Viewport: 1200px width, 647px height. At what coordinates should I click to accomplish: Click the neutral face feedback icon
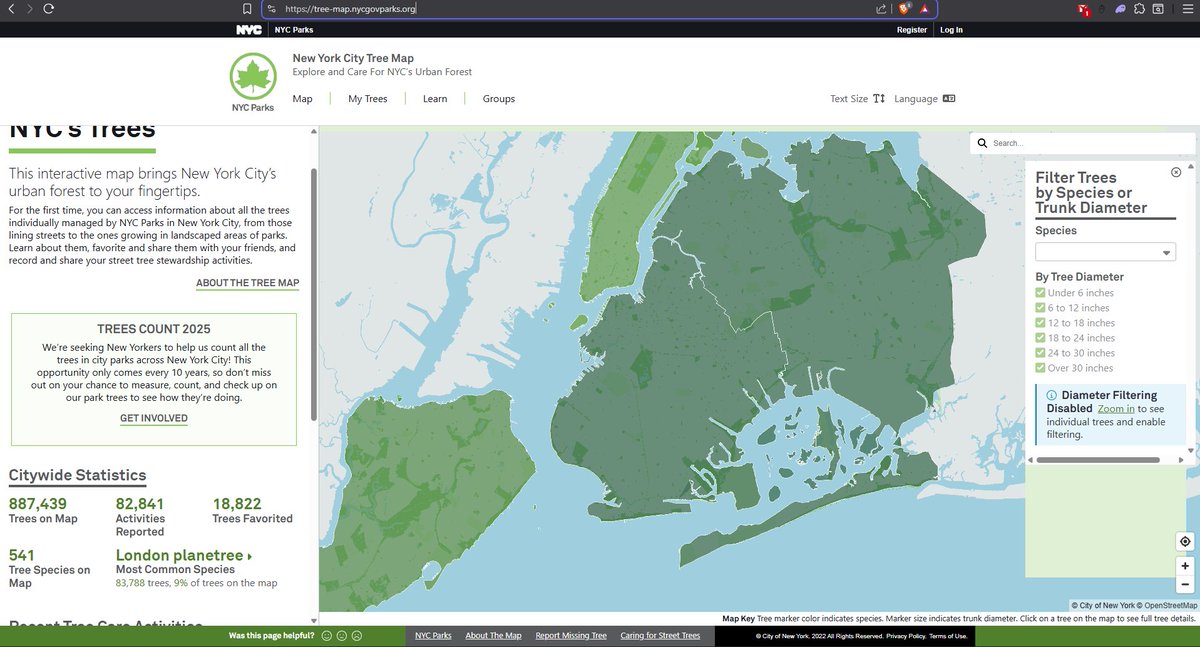341,636
